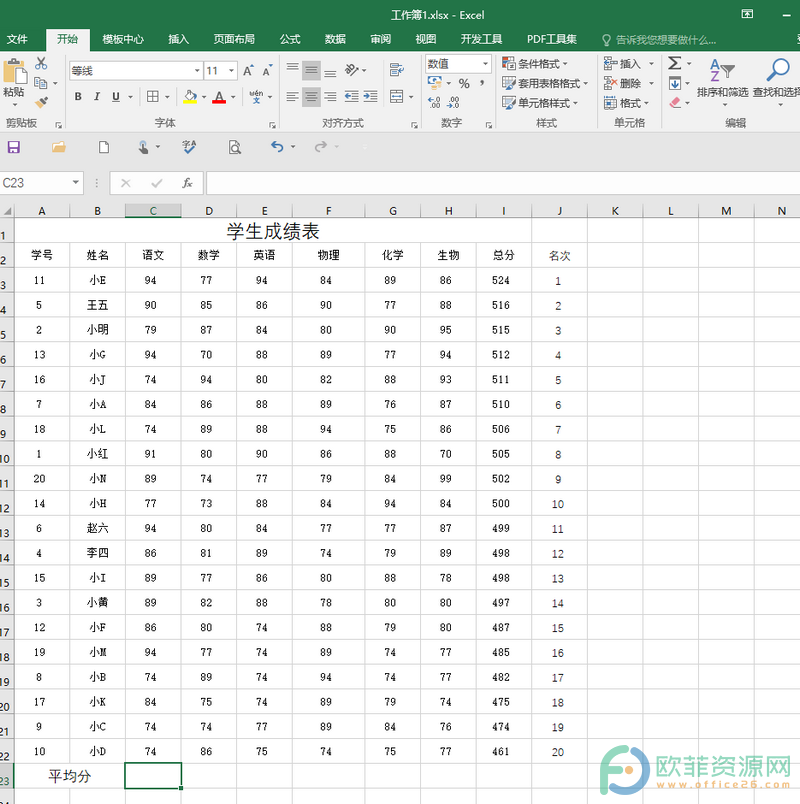Switch to the 页面布局 Page Layout tab
Viewport: 800px width, 804px height.
(x=234, y=39)
